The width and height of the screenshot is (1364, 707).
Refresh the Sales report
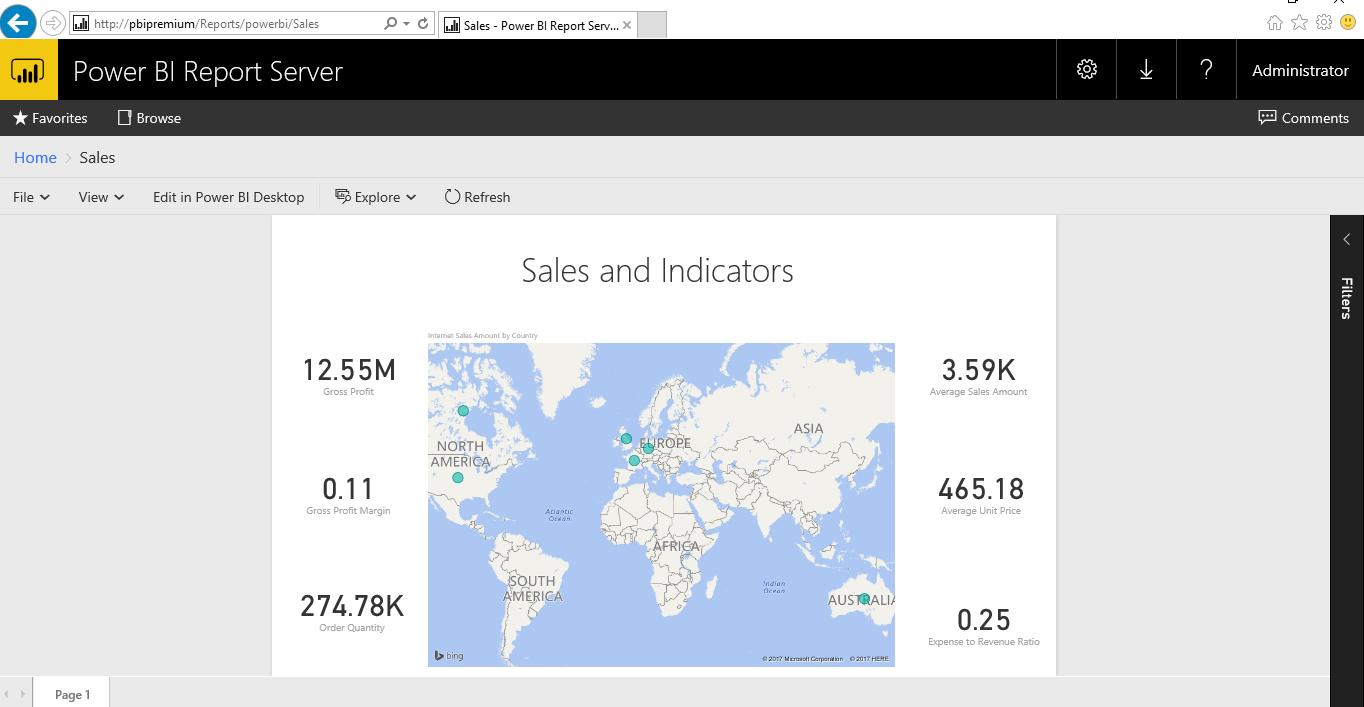pyautogui.click(x=477, y=197)
